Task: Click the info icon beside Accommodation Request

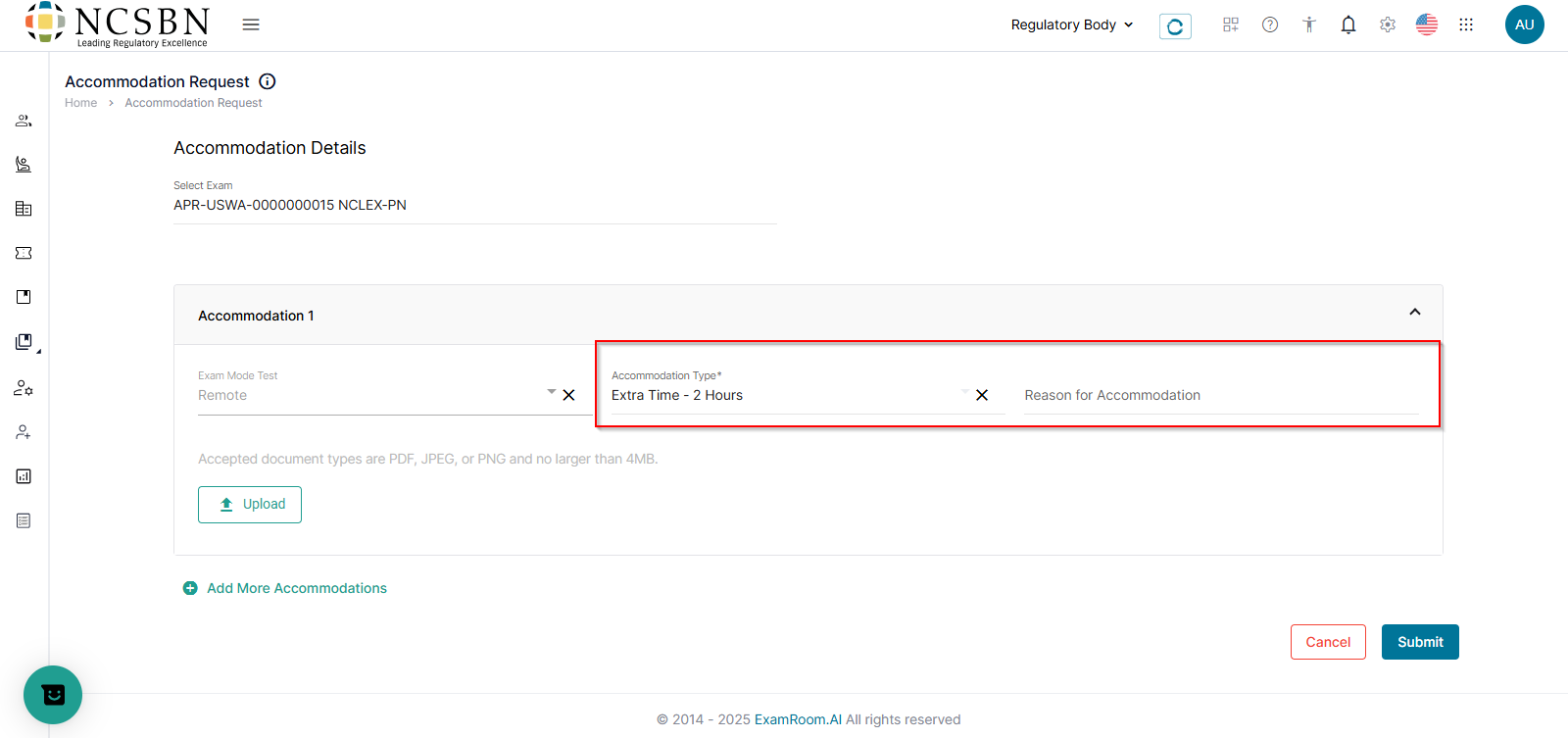Action: click(268, 81)
